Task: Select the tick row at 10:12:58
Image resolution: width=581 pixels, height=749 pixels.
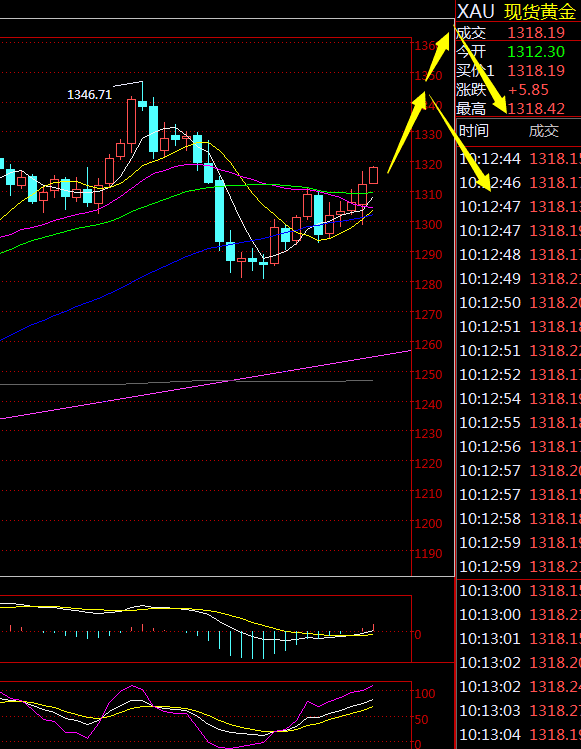Action: point(519,518)
